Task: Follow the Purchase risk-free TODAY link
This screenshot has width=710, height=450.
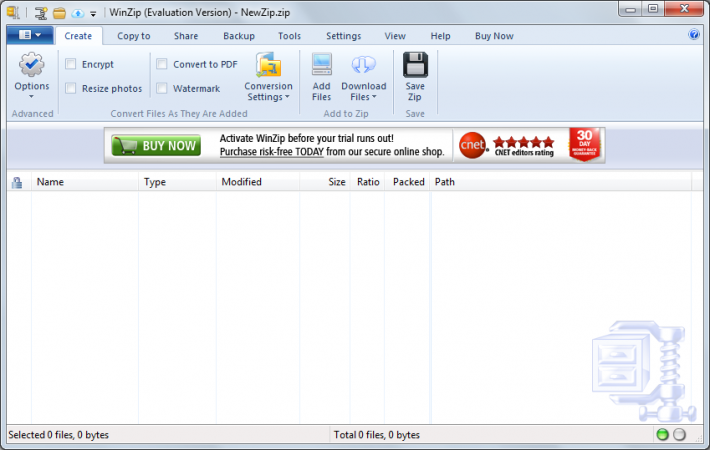Action: (272, 152)
